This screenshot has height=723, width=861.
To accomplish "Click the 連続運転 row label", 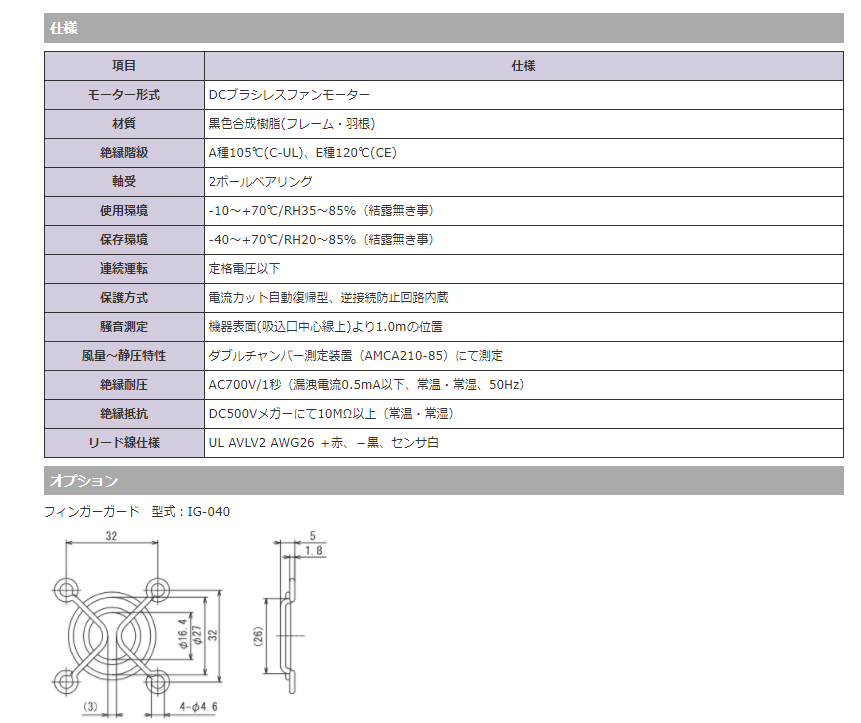I will click(x=124, y=269).
